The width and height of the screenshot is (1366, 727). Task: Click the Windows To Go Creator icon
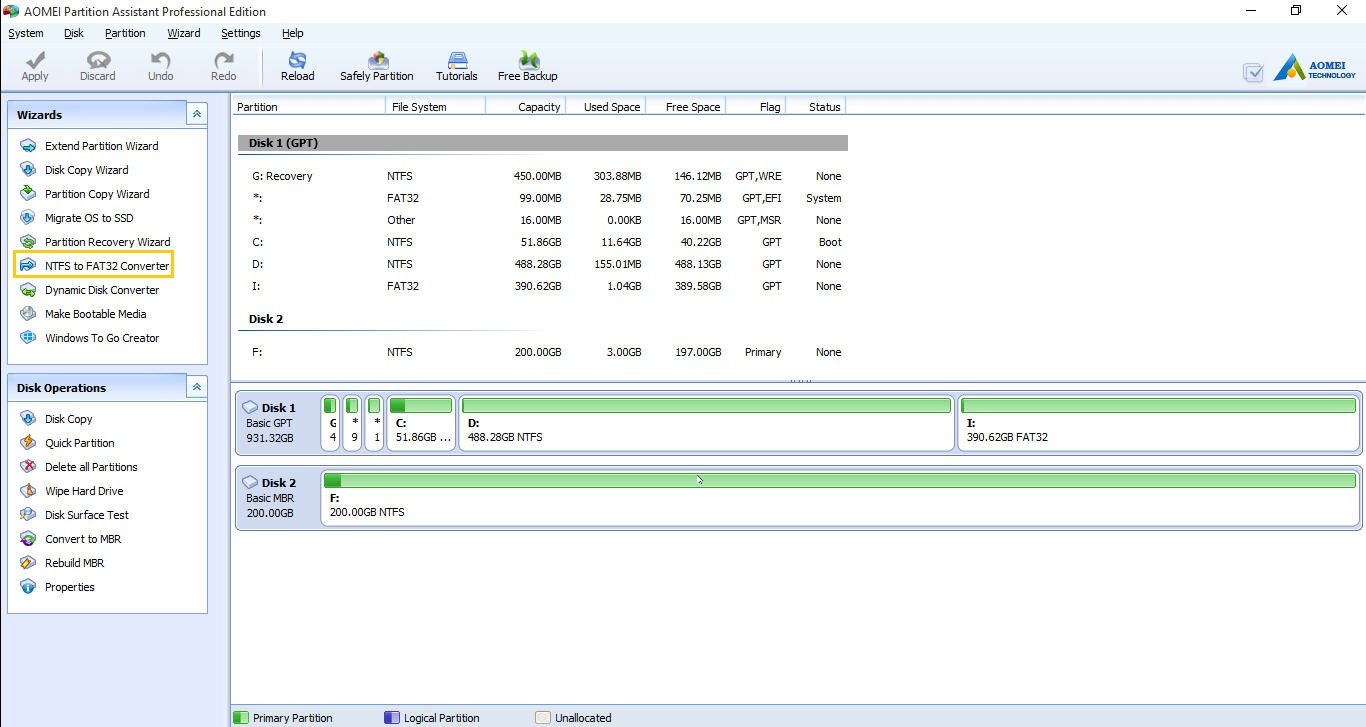(28, 338)
